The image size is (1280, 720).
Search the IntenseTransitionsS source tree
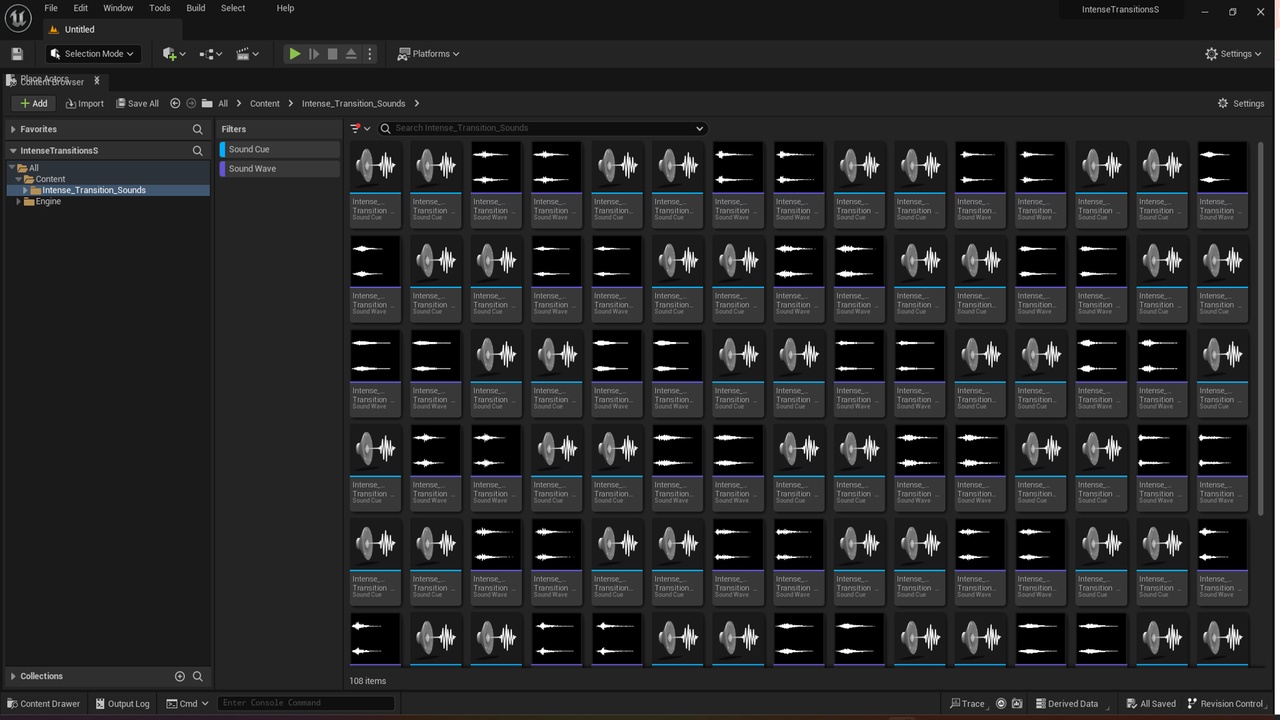click(x=198, y=151)
